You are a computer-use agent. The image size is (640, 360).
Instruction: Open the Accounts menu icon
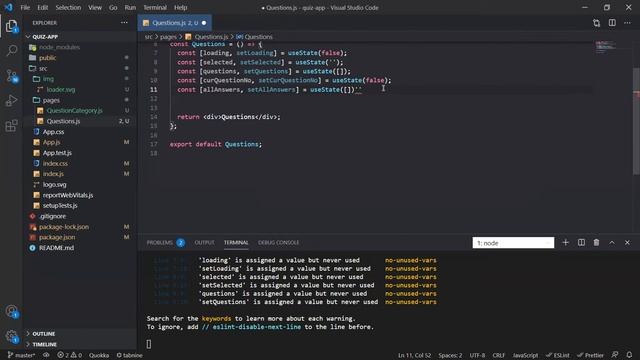11,312
